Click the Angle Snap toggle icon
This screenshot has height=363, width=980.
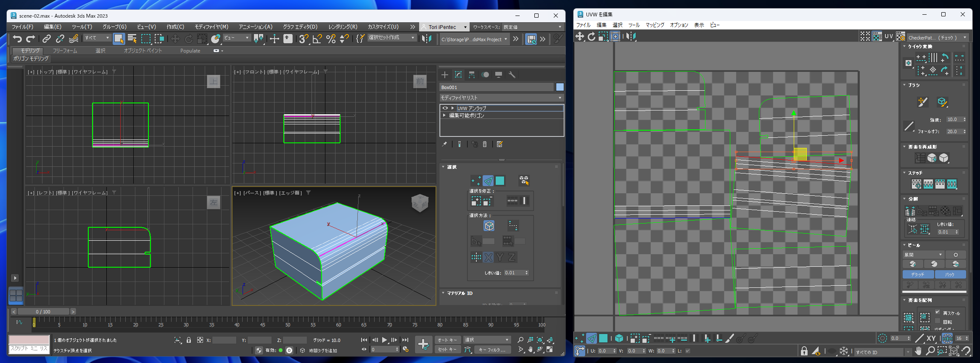(318, 39)
